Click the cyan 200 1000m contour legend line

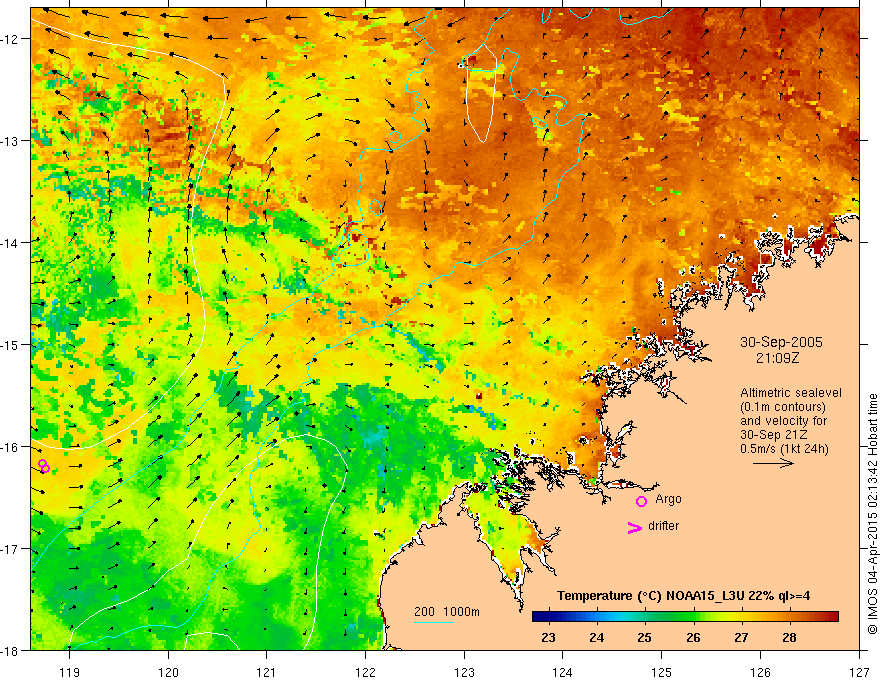point(434,622)
